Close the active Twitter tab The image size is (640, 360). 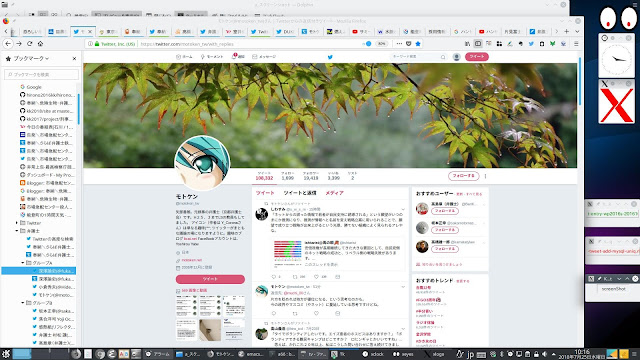pos(90,31)
